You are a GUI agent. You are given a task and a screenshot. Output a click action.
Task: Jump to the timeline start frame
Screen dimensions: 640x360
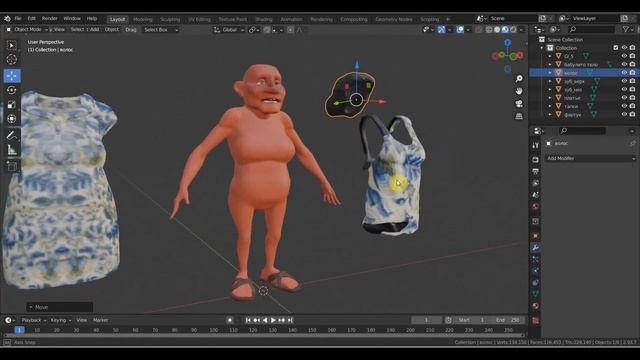coord(248,320)
